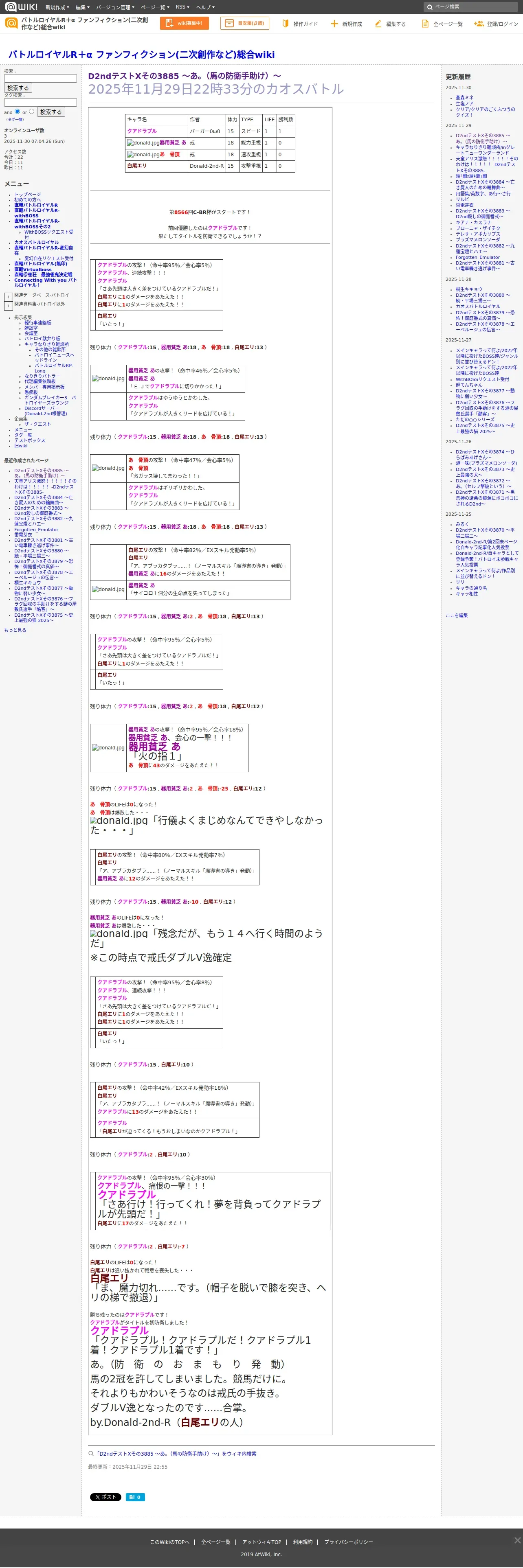
Task: Click 検索する button beside and/or radios
Action: point(51,112)
